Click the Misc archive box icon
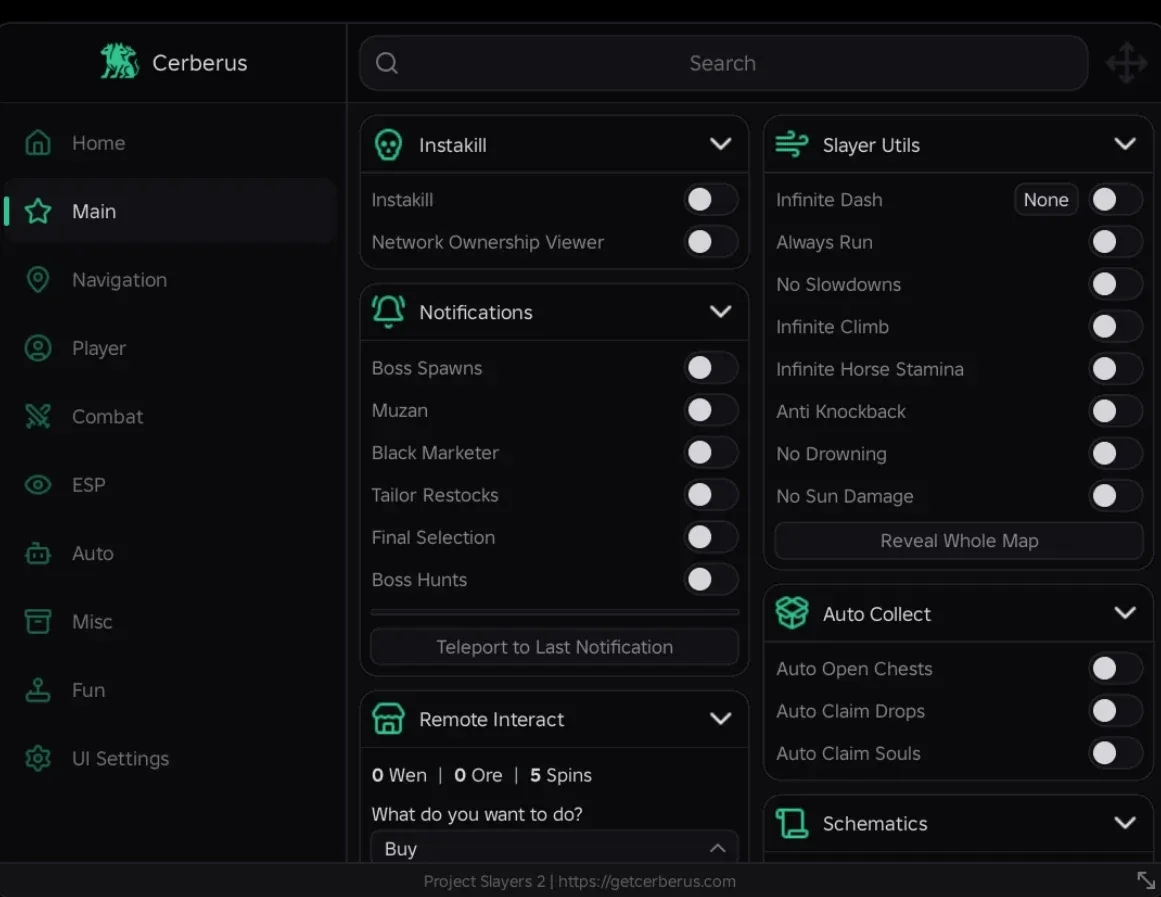Viewport: 1161px width, 897px height. coord(38,621)
